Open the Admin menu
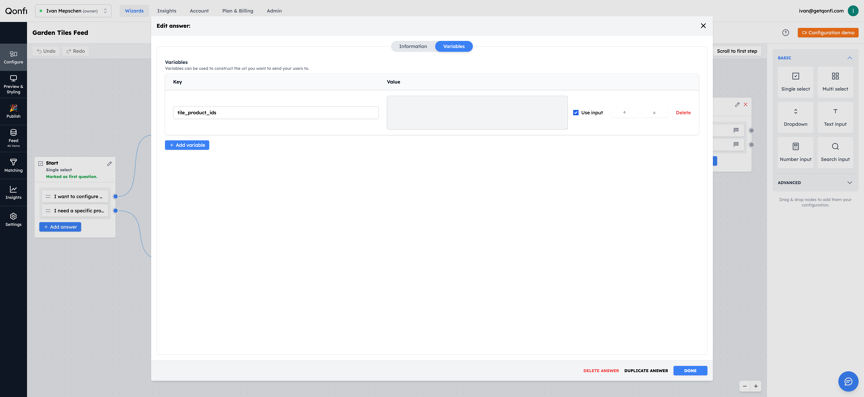The height and width of the screenshot is (397, 864). pyautogui.click(x=274, y=10)
